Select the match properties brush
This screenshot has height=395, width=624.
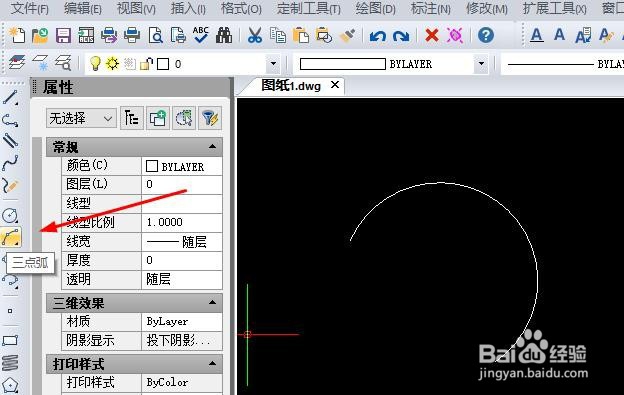click(347, 35)
